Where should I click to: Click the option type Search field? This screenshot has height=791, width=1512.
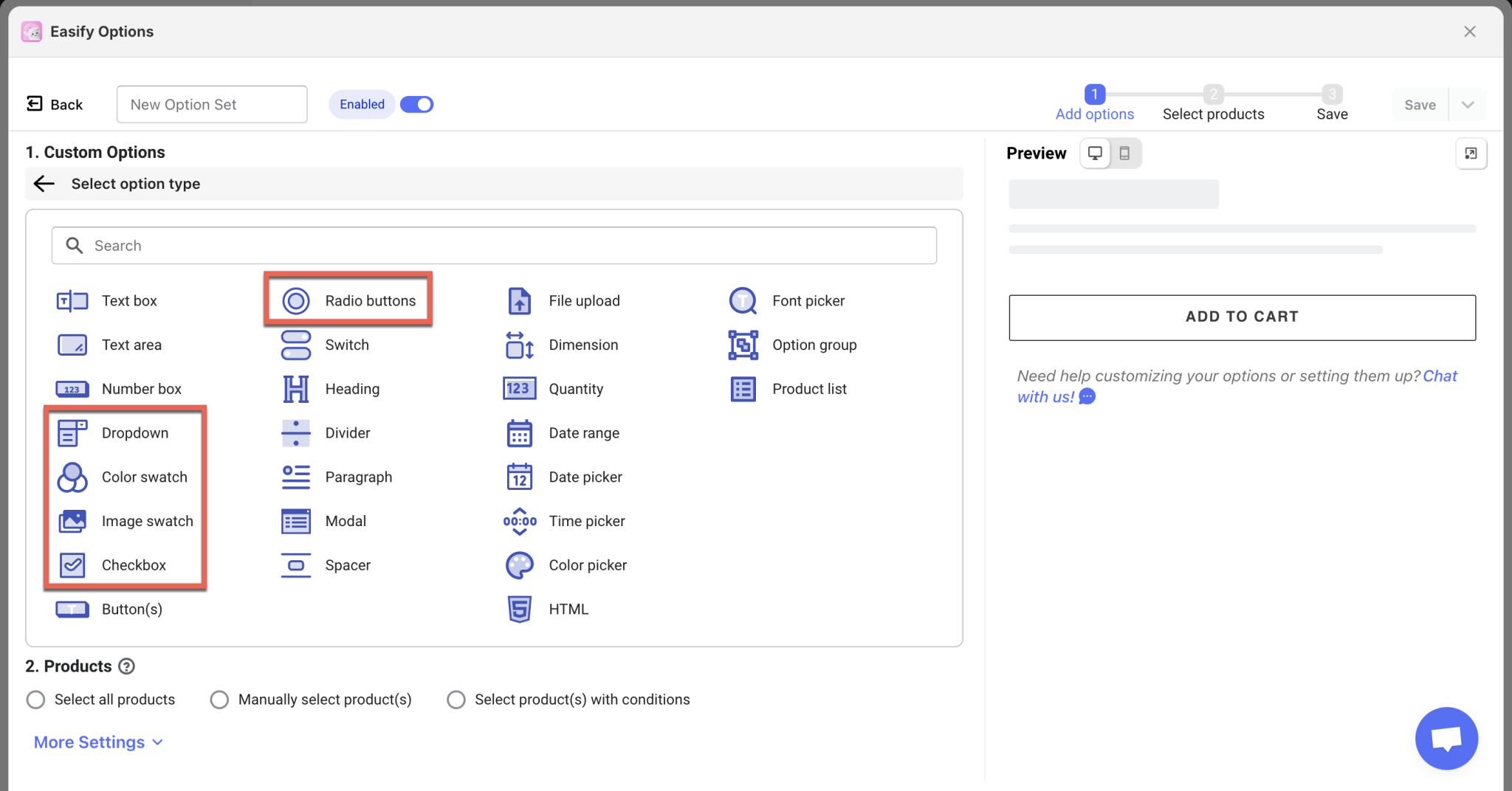494,246
